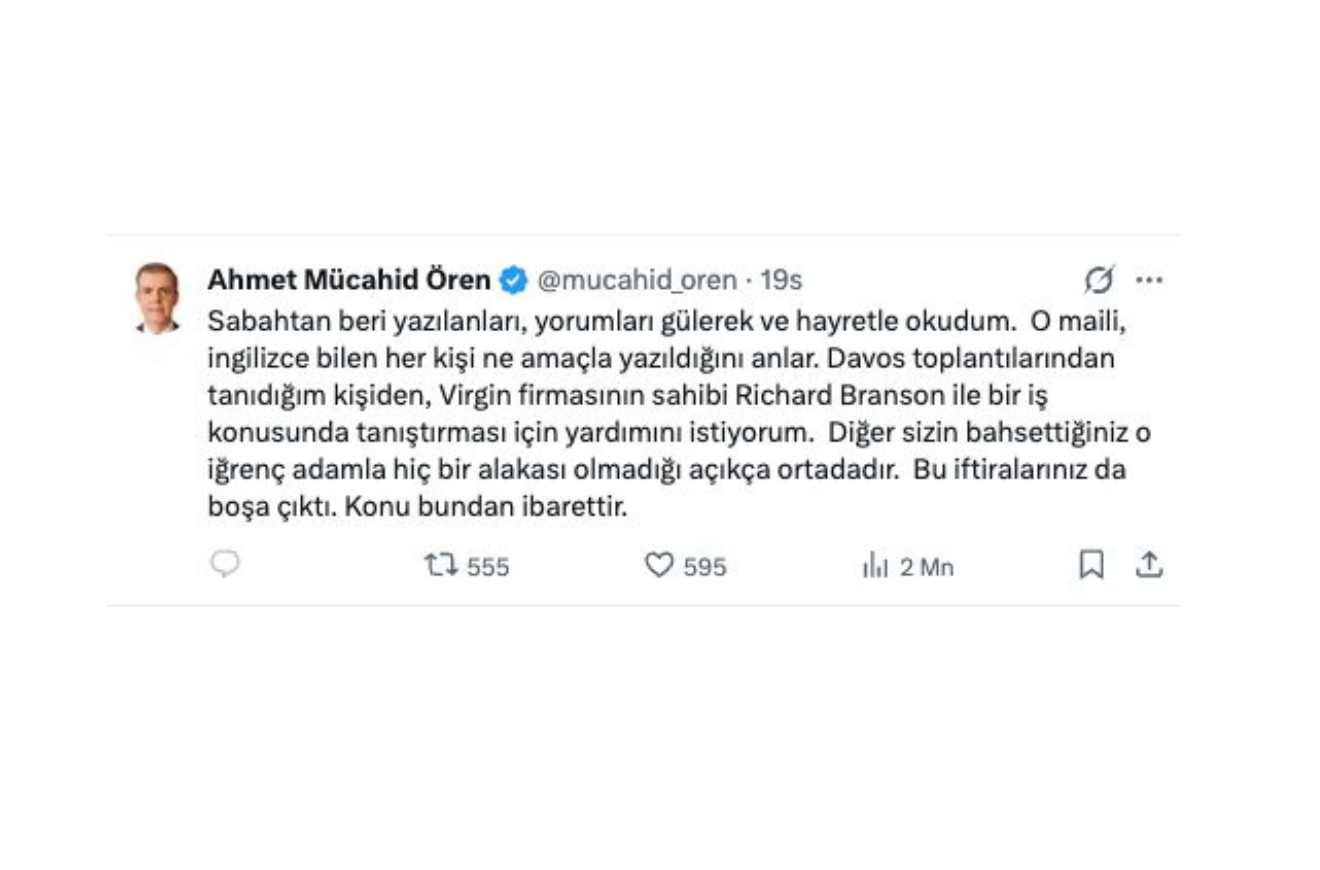Screen dimensions: 1320x870
Task: Open the @mucahid_oren handle link
Action: click(637, 281)
